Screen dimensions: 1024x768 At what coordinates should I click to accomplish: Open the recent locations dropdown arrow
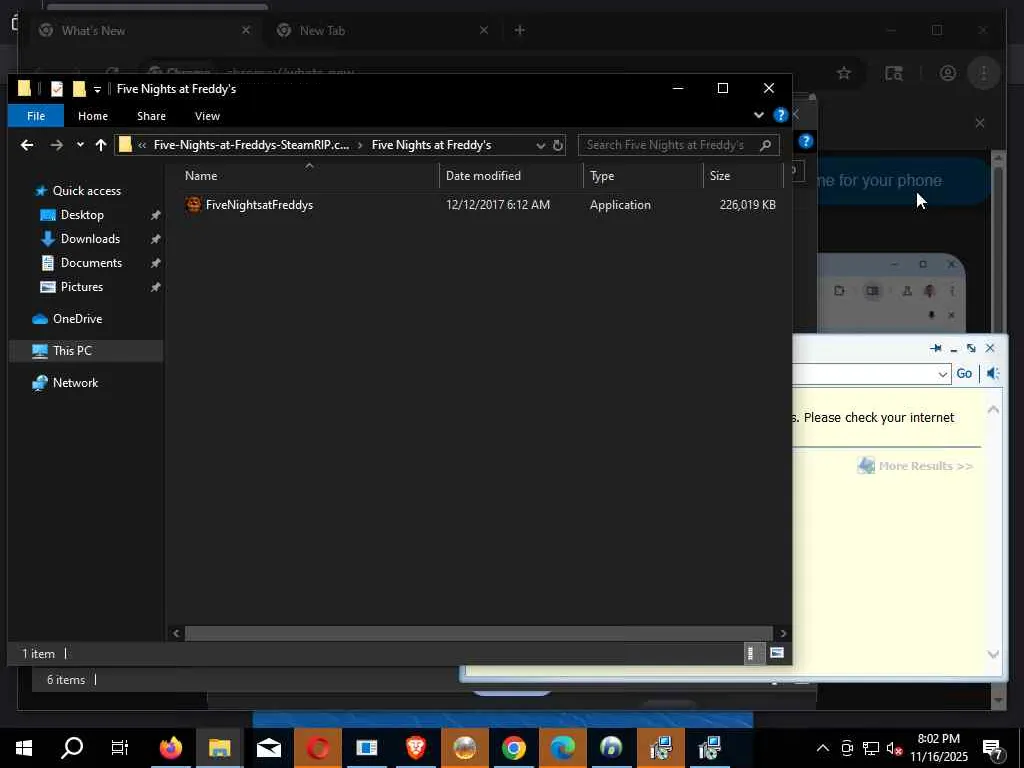(80, 145)
